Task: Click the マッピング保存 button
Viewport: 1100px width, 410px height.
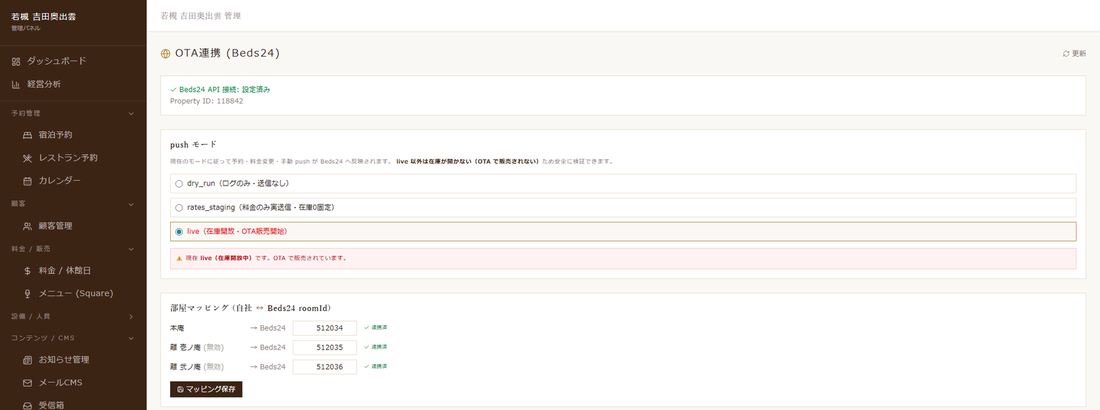Action: point(206,389)
